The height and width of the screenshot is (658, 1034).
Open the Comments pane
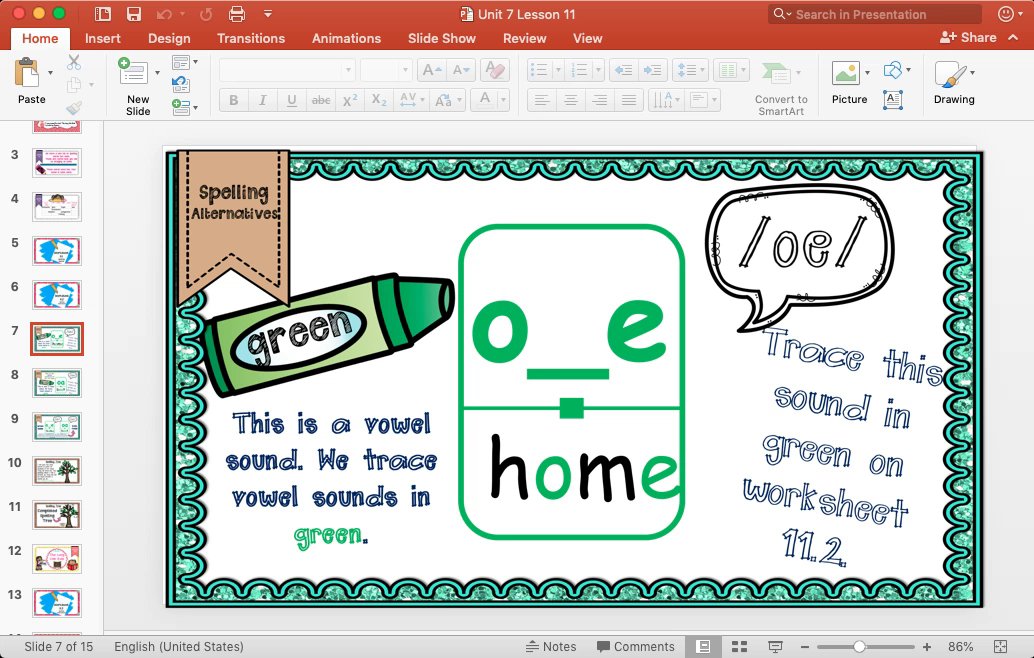point(636,647)
